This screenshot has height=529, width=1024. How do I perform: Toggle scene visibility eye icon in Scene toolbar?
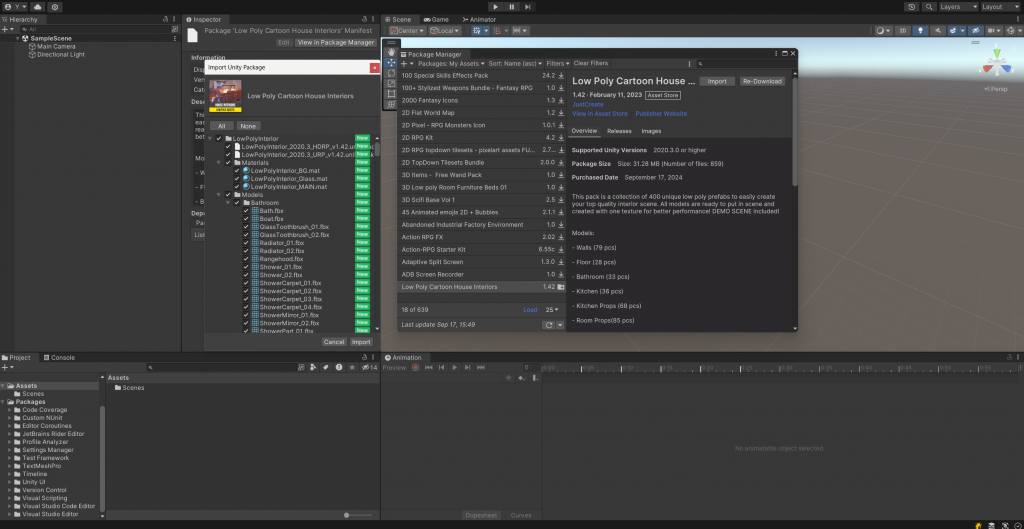coord(976,31)
